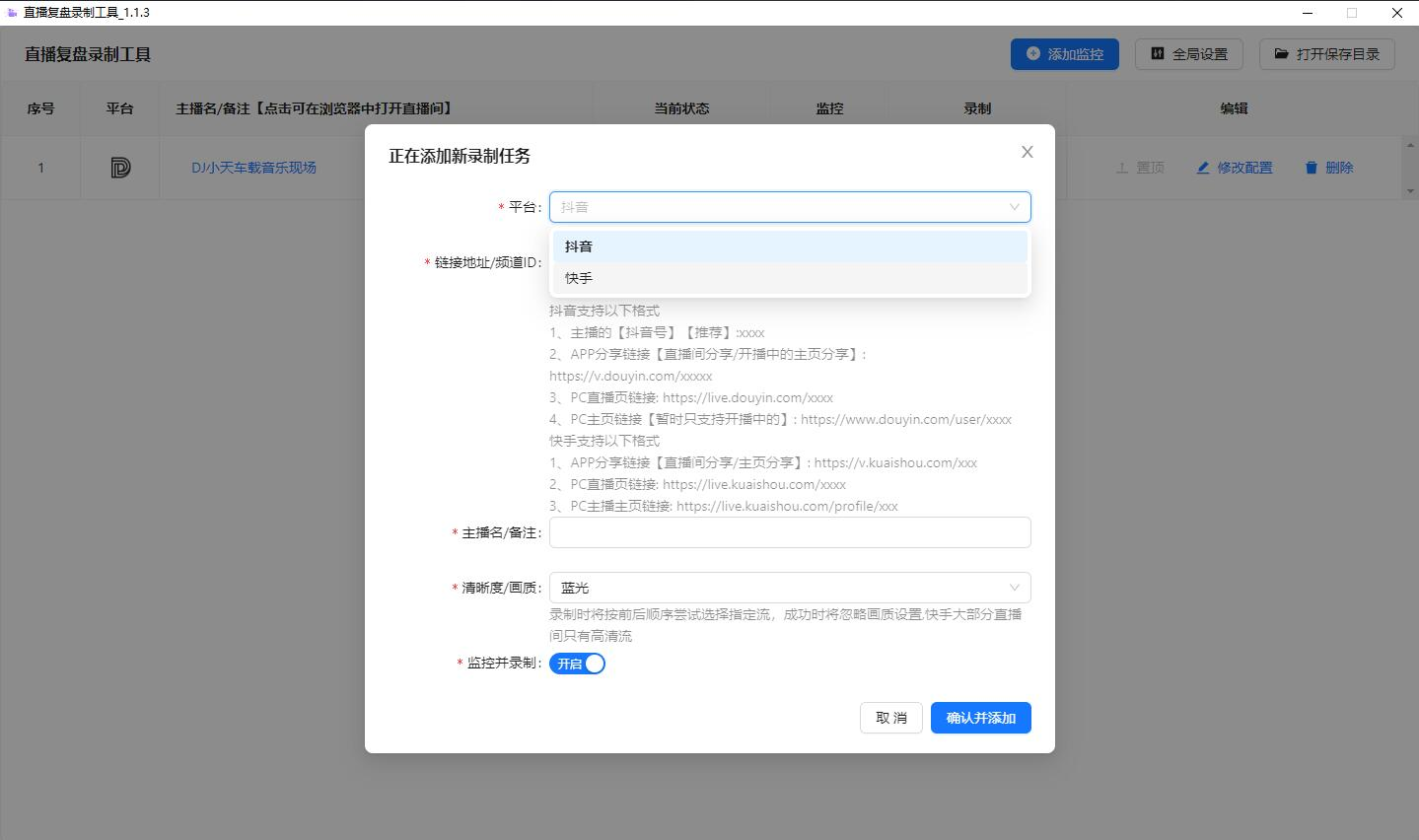Click the chevron arrow in 平台 selector
The width and height of the screenshot is (1419, 840).
tap(1014, 207)
